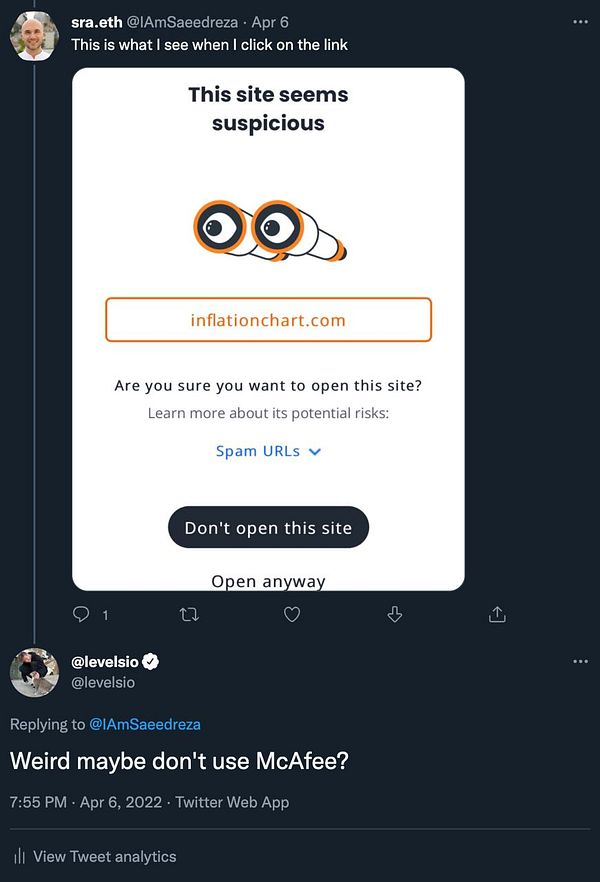Click the Twitter Web App source link
600x882 pixels.
(x=232, y=802)
